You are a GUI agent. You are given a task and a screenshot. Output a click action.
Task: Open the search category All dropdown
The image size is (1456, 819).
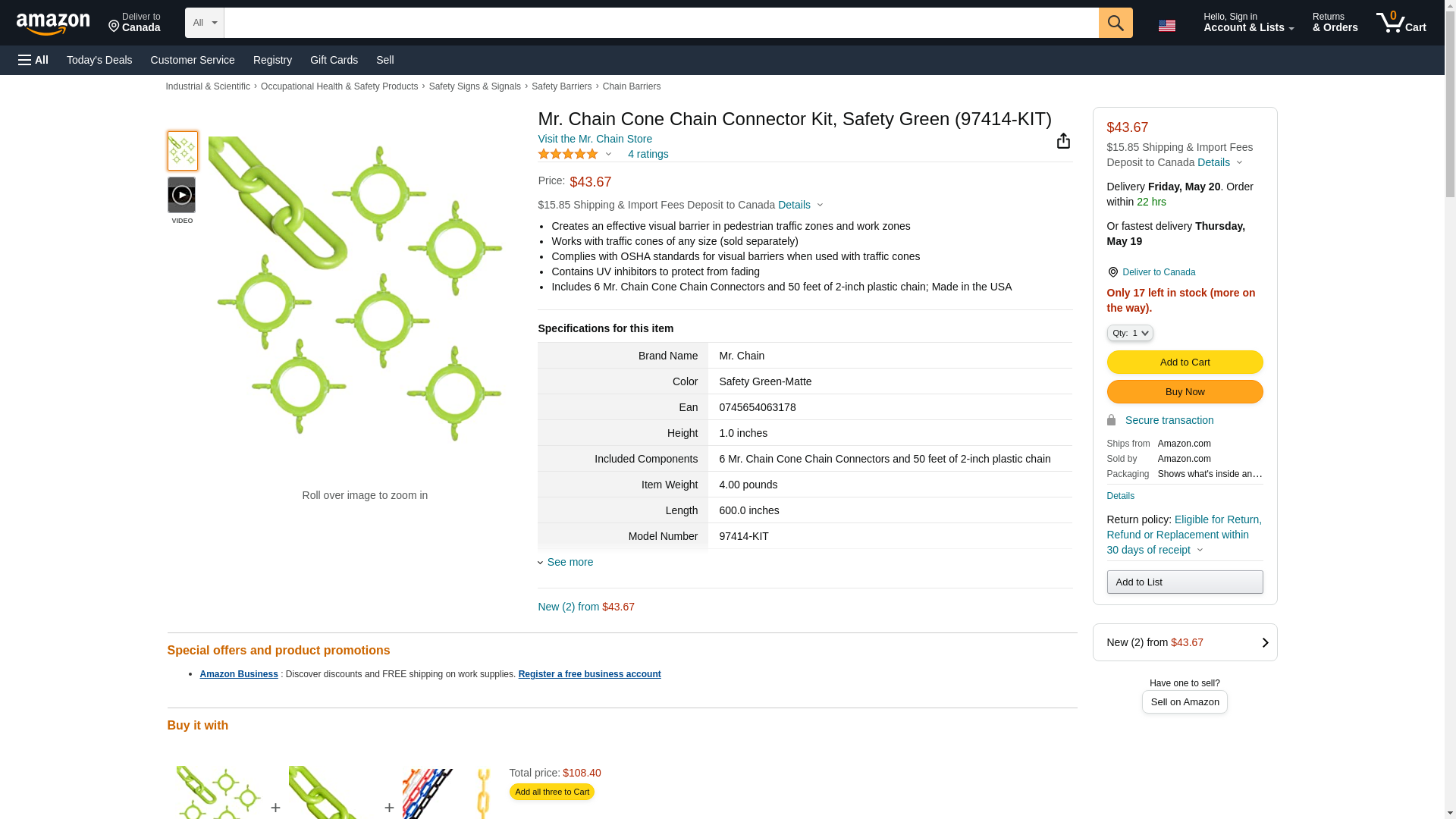204,23
